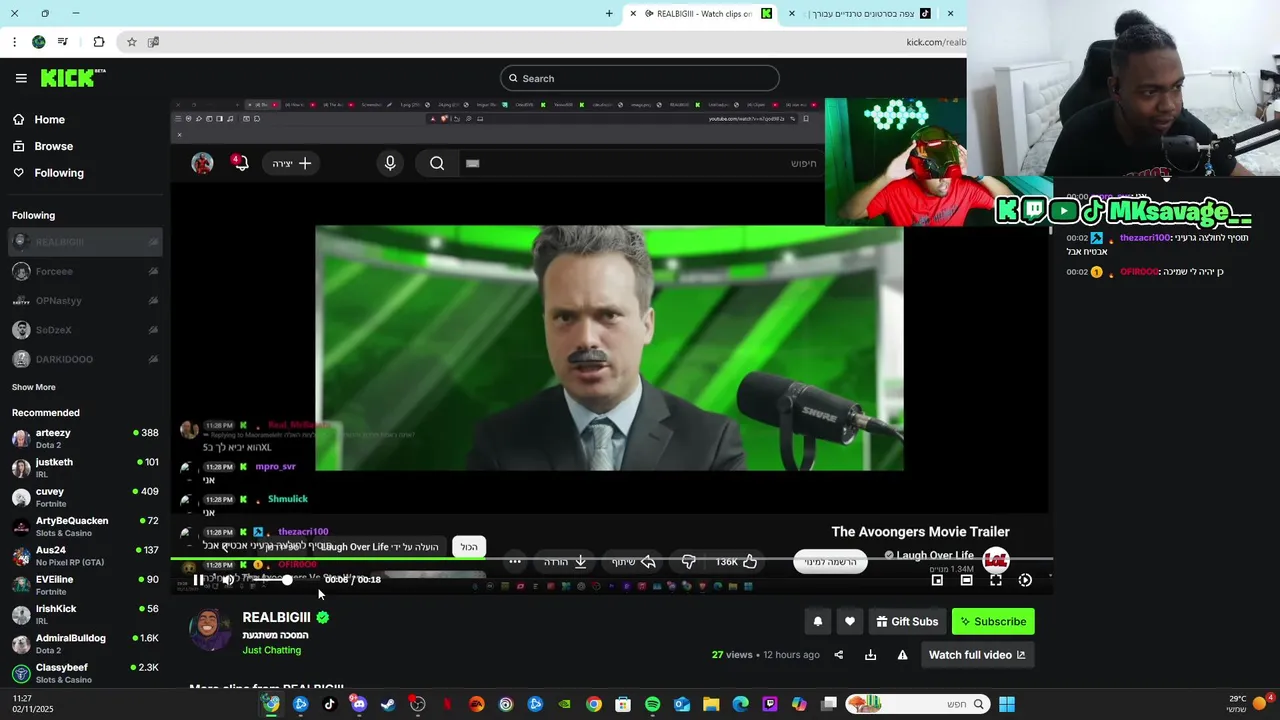Like the embedded YouTube video (136K)

click(737, 562)
